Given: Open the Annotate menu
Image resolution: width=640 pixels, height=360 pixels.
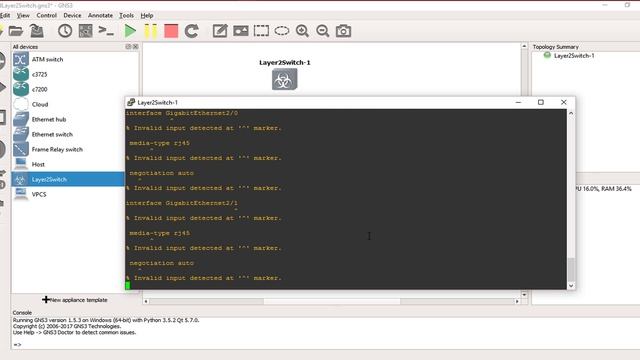Looking at the screenshot, I should (100, 16).
